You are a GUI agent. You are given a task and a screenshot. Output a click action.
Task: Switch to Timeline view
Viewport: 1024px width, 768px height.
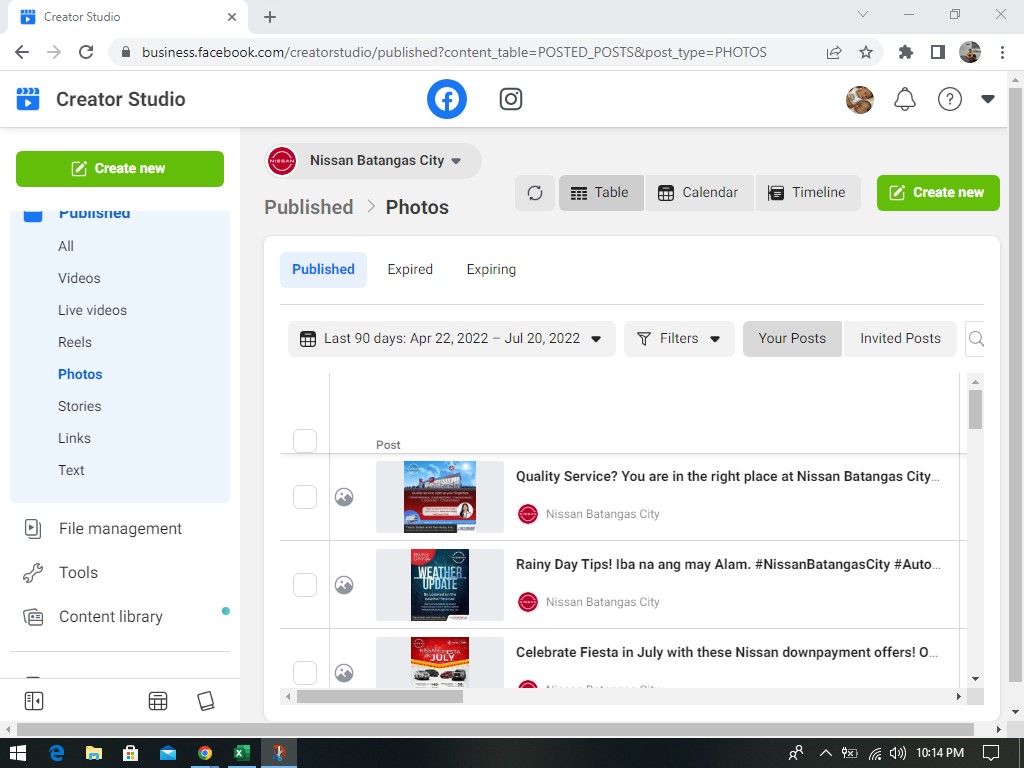[807, 193]
